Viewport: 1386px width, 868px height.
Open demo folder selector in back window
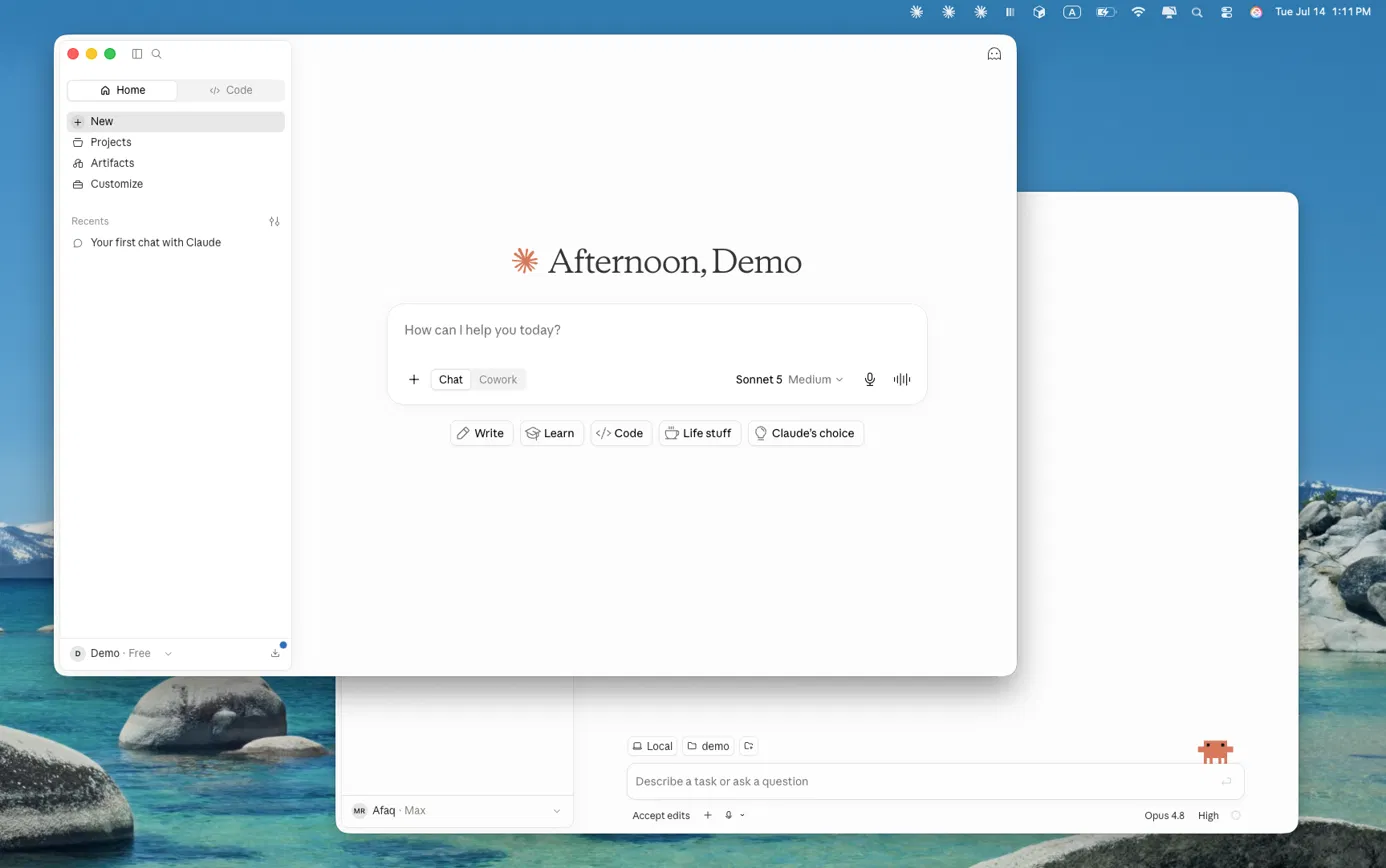click(x=708, y=746)
